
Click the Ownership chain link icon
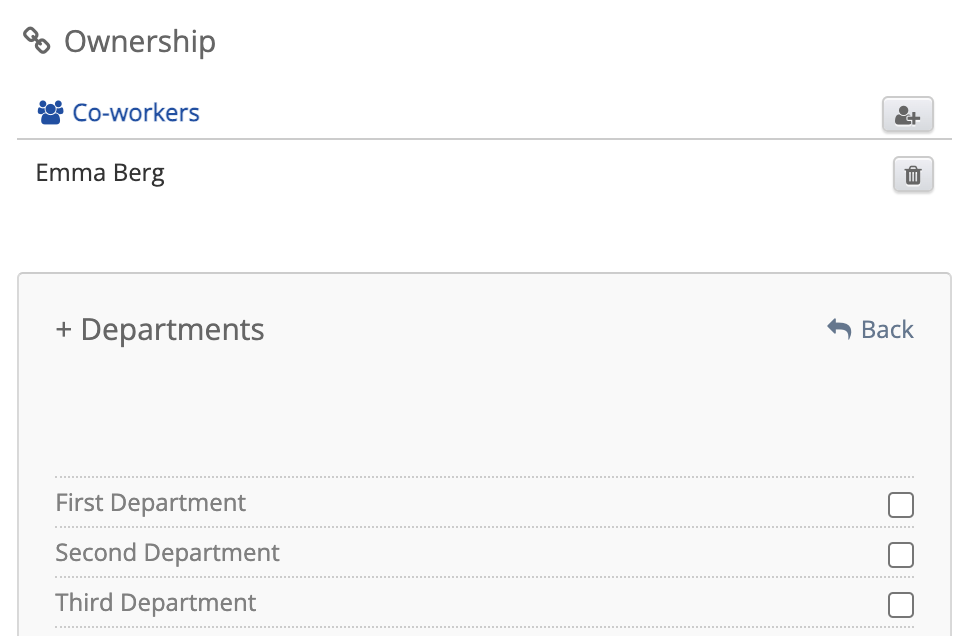tap(37, 41)
